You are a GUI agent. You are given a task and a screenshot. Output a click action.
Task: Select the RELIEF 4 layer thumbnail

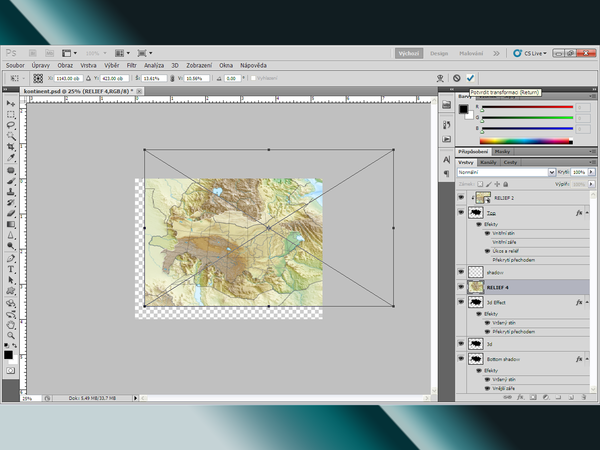click(x=475, y=286)
